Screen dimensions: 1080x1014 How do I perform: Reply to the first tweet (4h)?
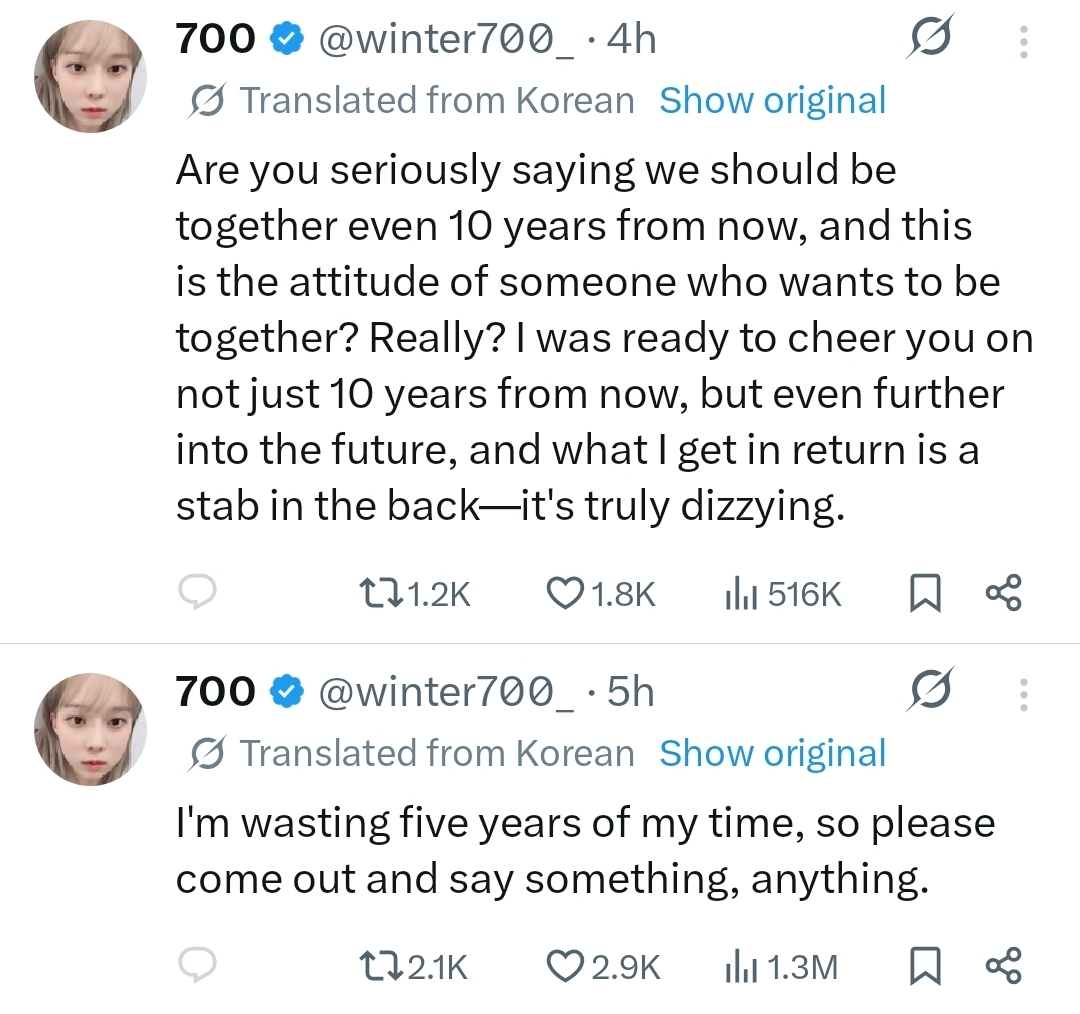198,592
